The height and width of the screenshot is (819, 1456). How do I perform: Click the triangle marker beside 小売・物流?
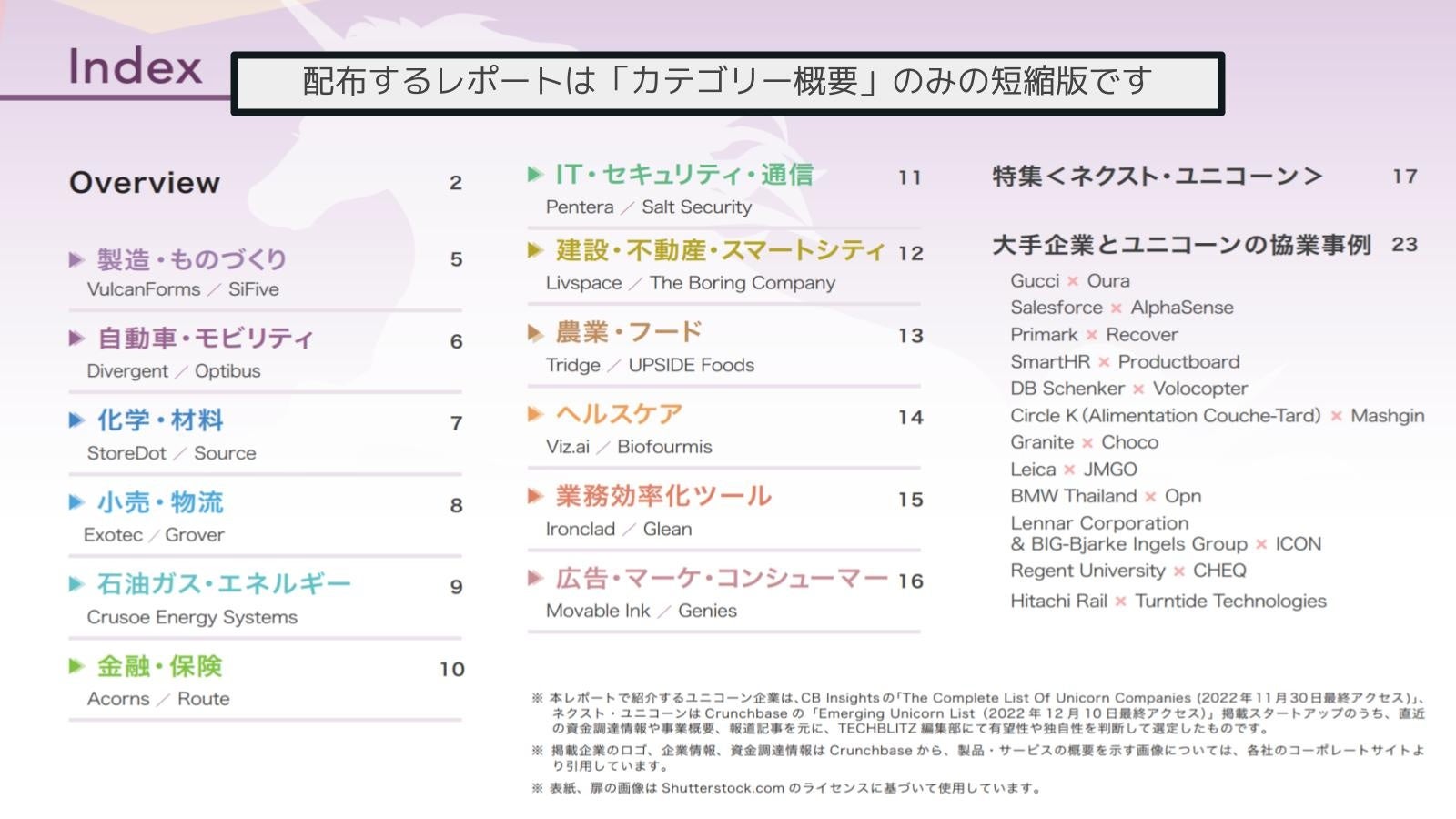77,502
